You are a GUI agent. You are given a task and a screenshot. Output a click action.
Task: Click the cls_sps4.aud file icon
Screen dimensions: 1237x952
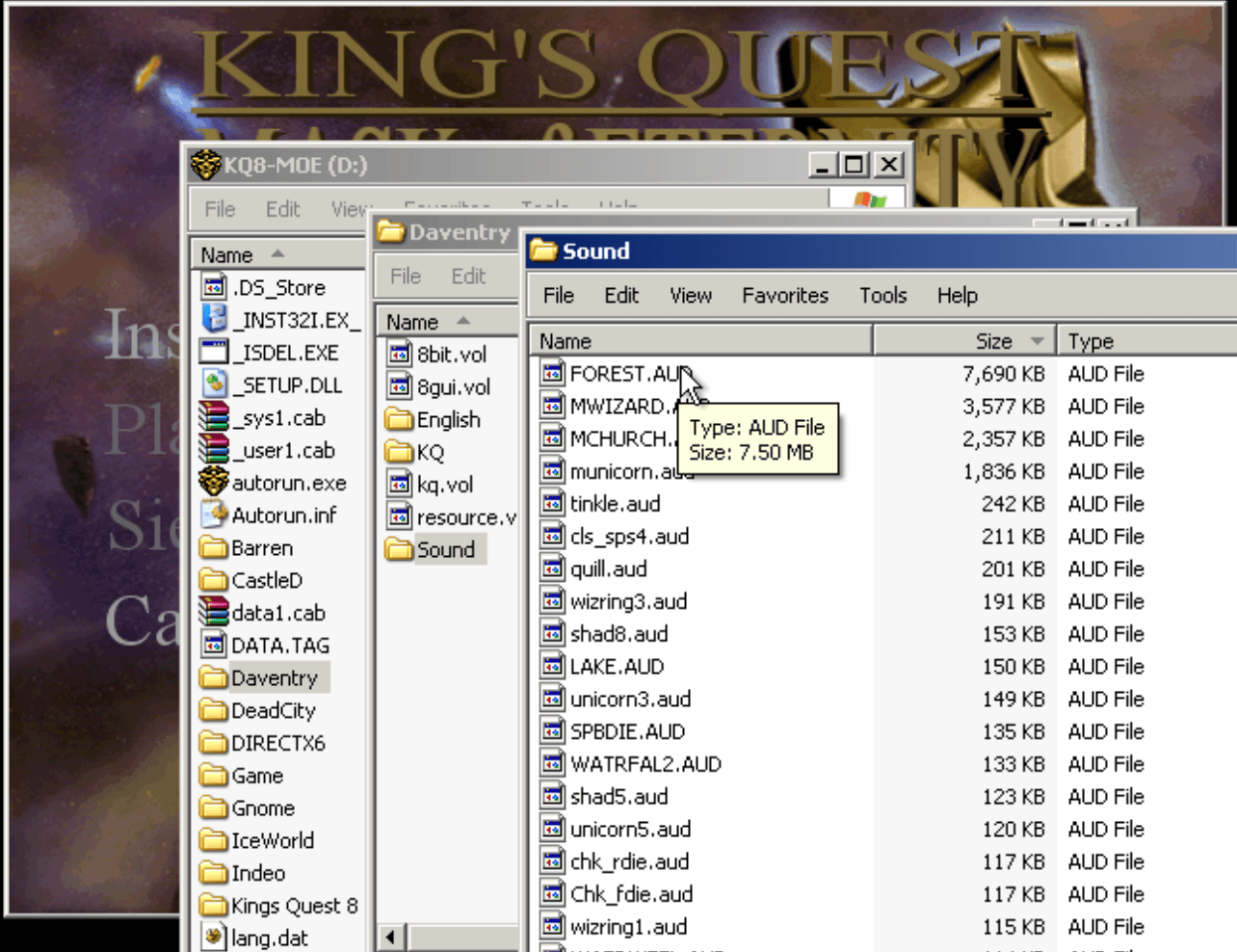(552, 536)
